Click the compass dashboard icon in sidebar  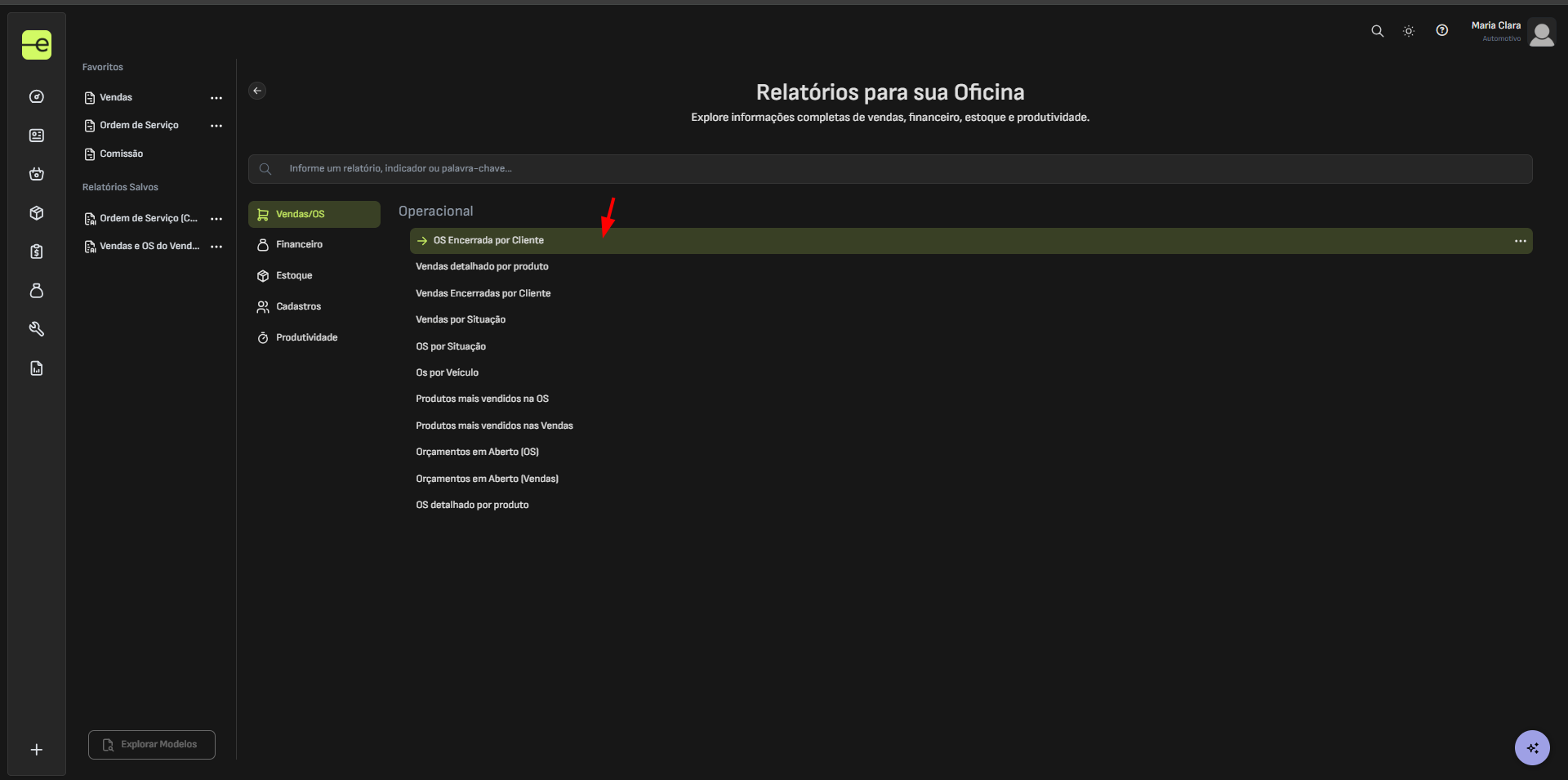37,96
